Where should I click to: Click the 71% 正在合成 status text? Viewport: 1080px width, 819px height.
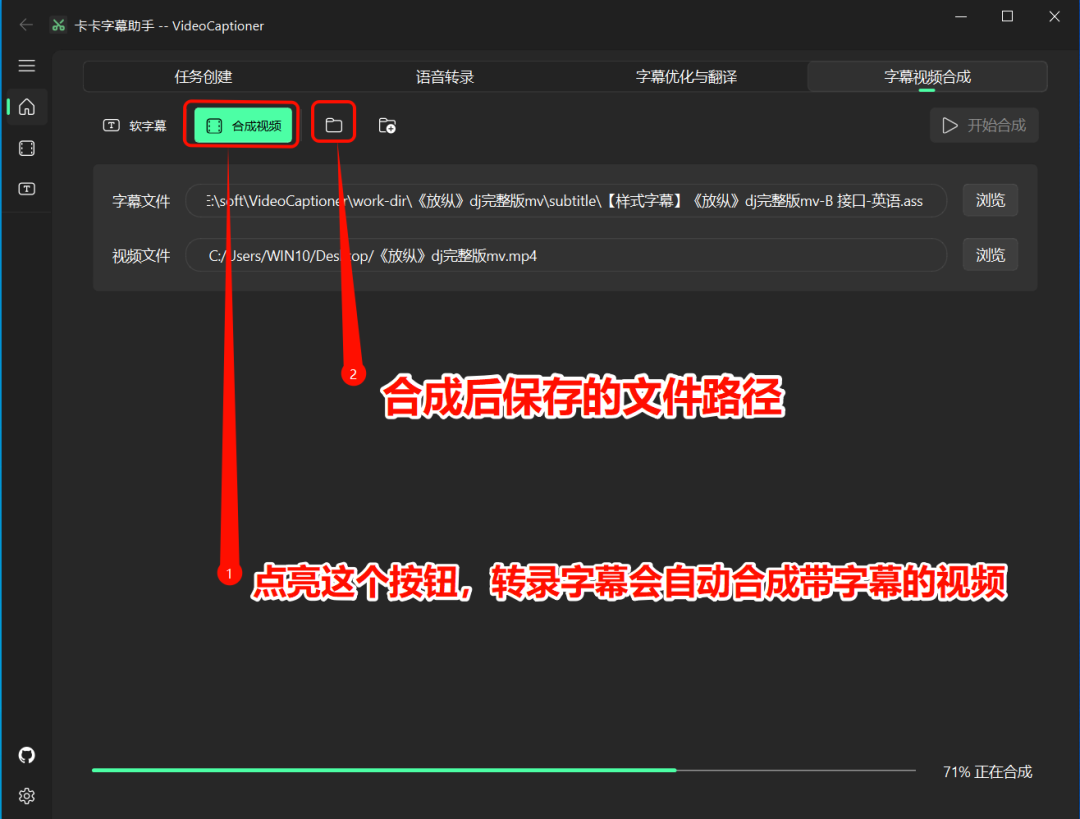point(987,771)
